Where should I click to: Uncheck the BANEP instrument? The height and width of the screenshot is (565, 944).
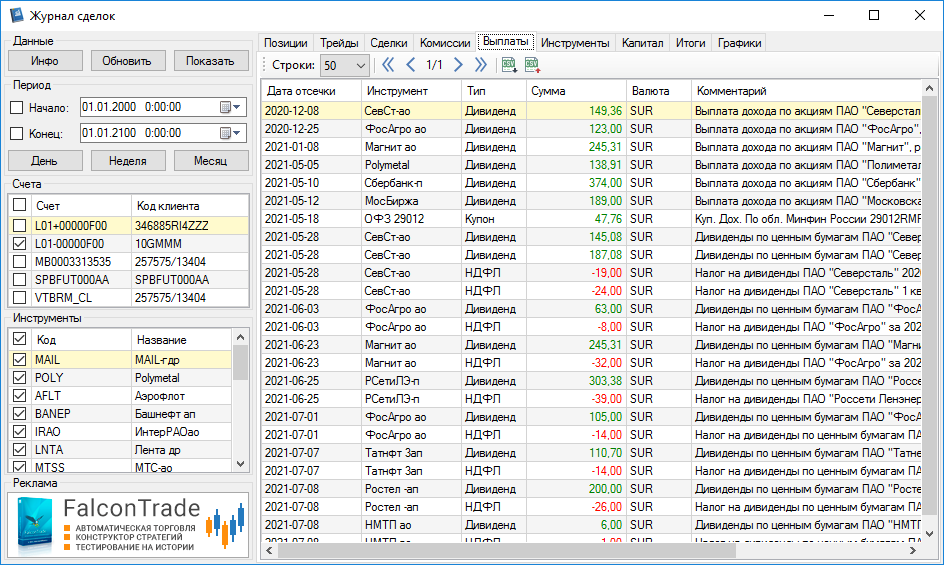(20, 414)
